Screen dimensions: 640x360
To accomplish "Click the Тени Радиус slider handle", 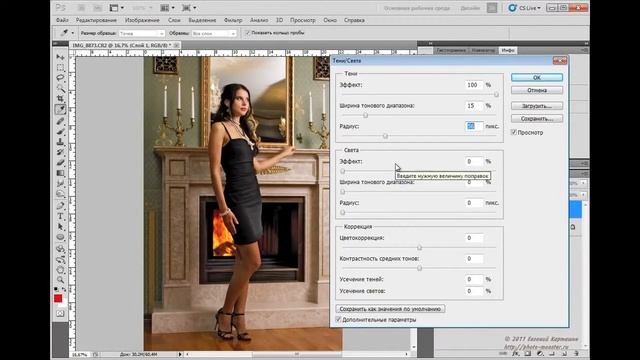I will click(385, 136).
